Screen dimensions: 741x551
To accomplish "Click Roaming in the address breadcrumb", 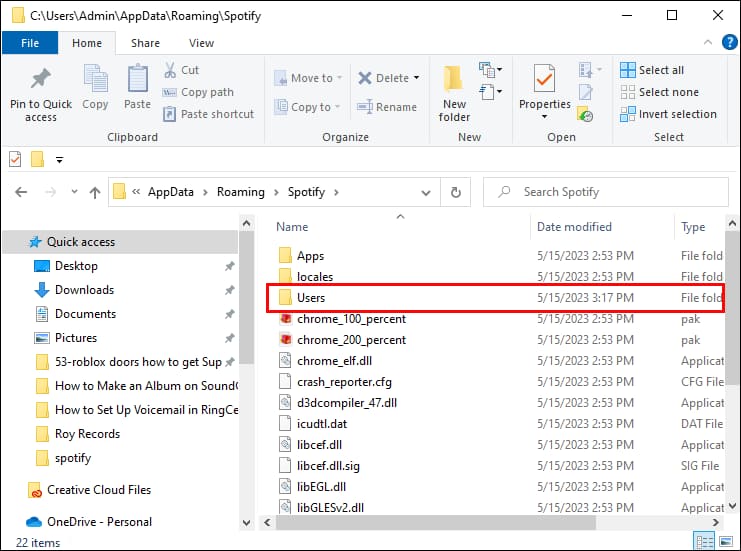I will click(x=241, y=192).
